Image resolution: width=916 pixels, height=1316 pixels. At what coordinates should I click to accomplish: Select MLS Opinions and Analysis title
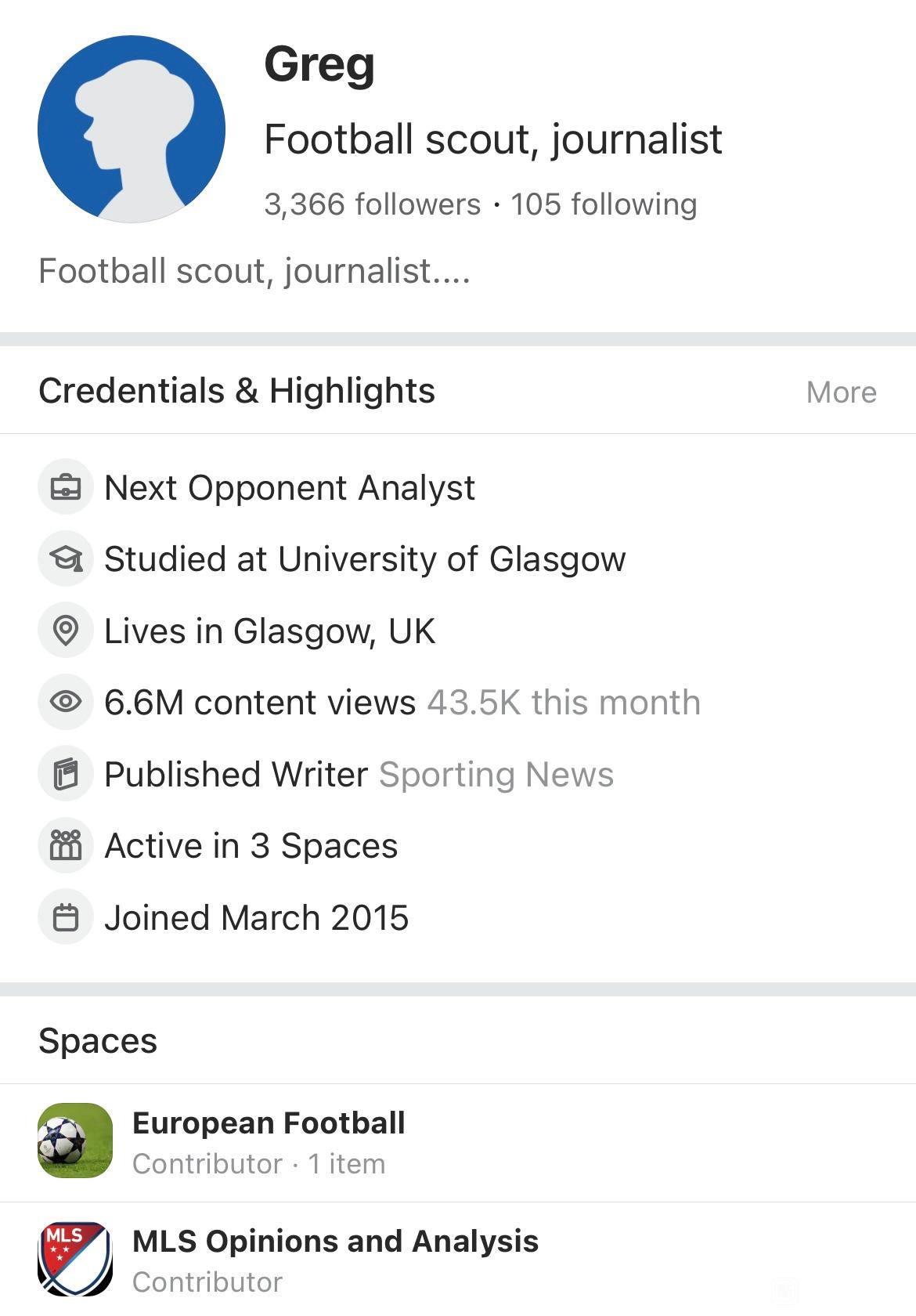coord(335,1242)
